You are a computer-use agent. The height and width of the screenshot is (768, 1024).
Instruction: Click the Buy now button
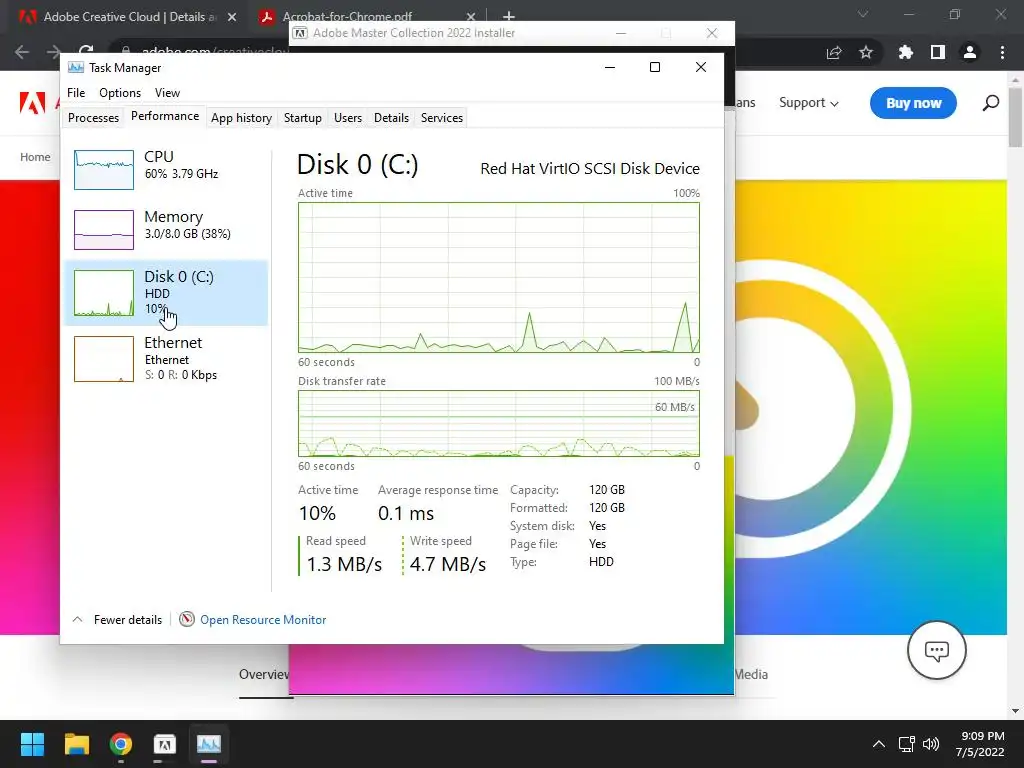(913, 103)
